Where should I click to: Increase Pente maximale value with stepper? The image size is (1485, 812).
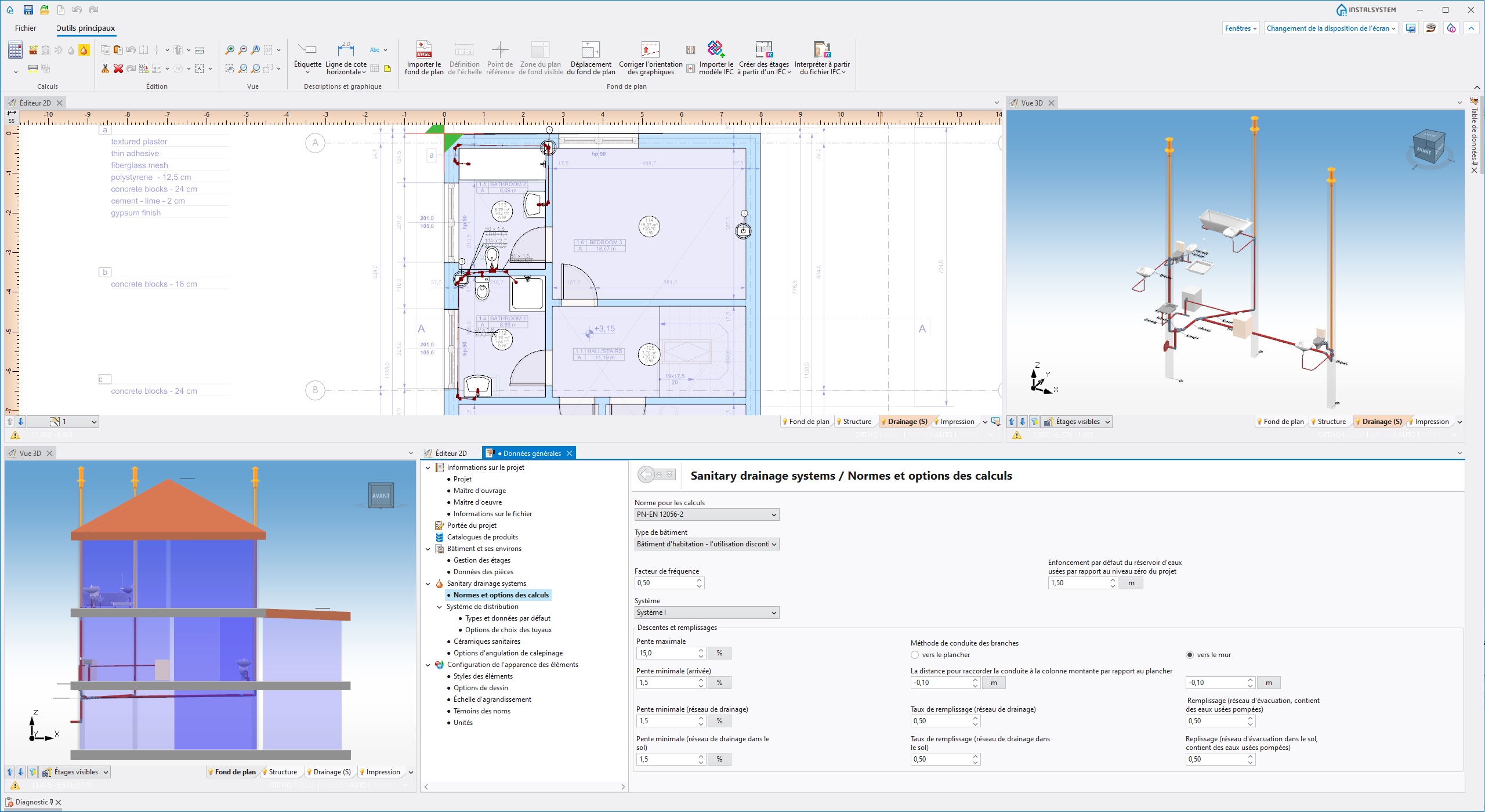coord(701,650)
